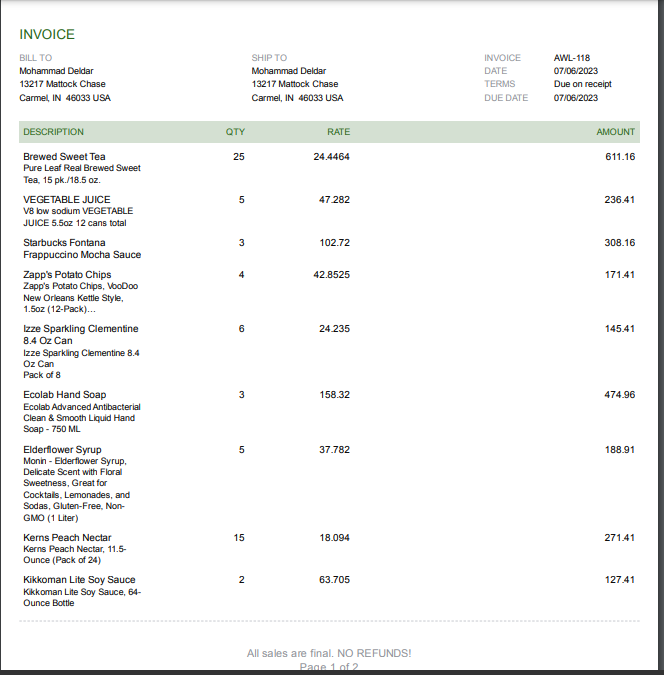Click the INVOICE title heading
Image resolution: width=664 pixels, height=675 pixels.
(x=47, y=34)
